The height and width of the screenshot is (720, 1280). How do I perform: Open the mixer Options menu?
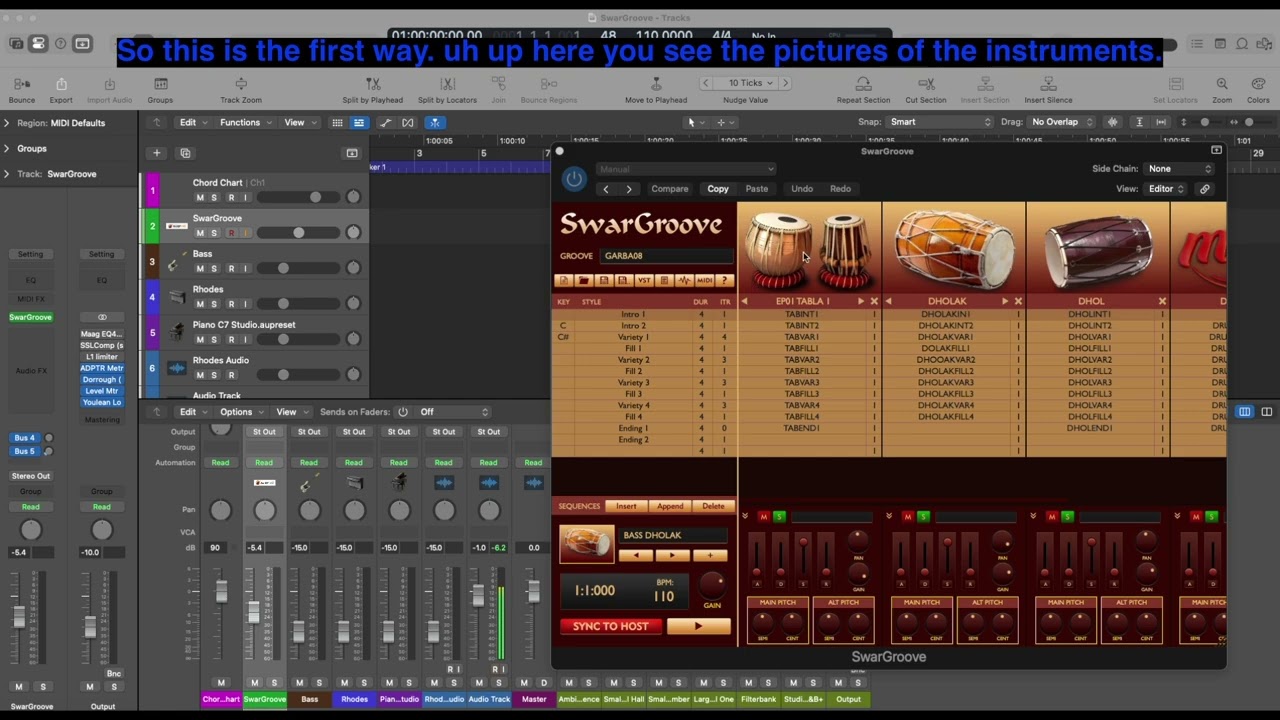(x=241, y=412)
